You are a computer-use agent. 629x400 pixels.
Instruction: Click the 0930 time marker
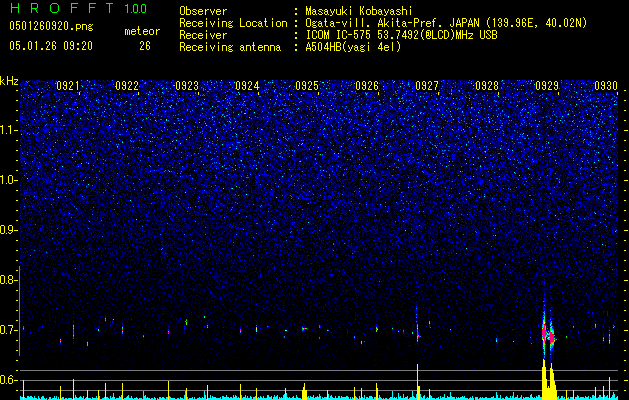(606, 85)
